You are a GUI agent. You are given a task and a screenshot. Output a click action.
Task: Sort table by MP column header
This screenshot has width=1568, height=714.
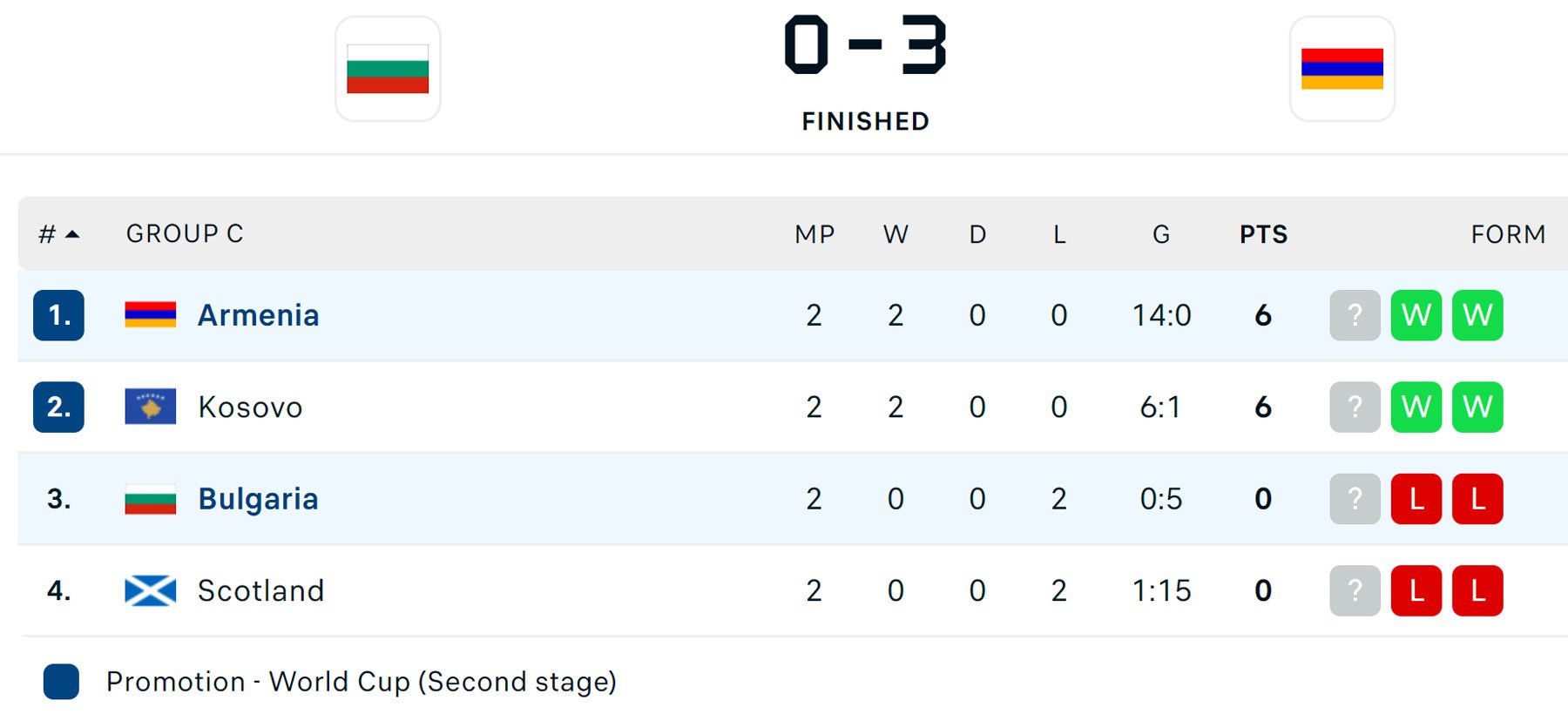click(x=814, y=233)
